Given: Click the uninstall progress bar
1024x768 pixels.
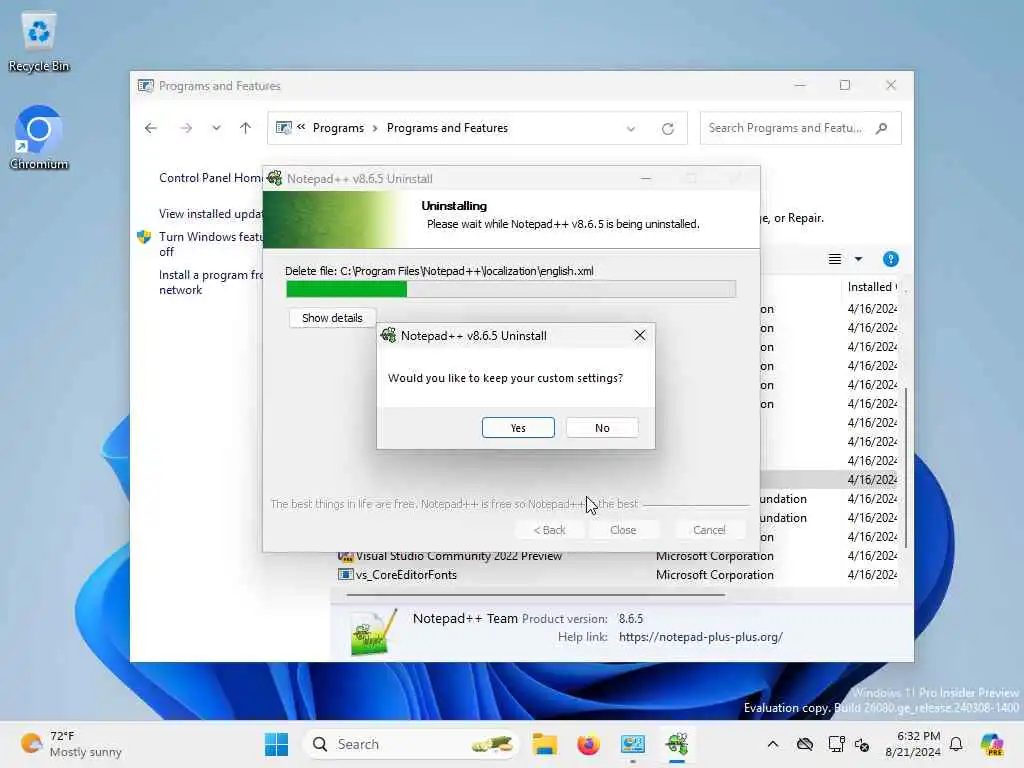Looking at the screenshot, I should coord(511,289).
